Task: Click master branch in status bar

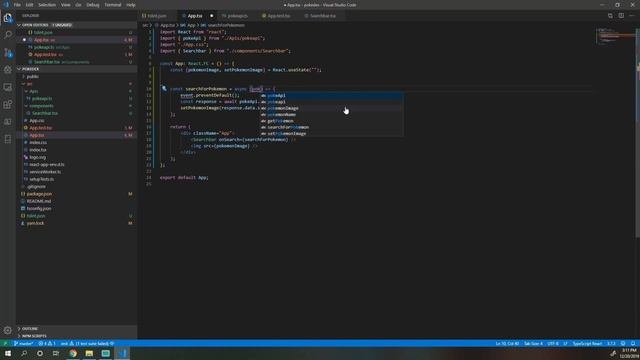Action: pos(23,344)
